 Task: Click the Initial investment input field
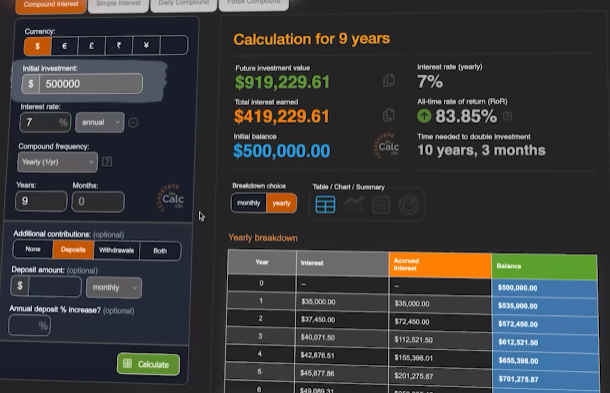pos(91,84)
